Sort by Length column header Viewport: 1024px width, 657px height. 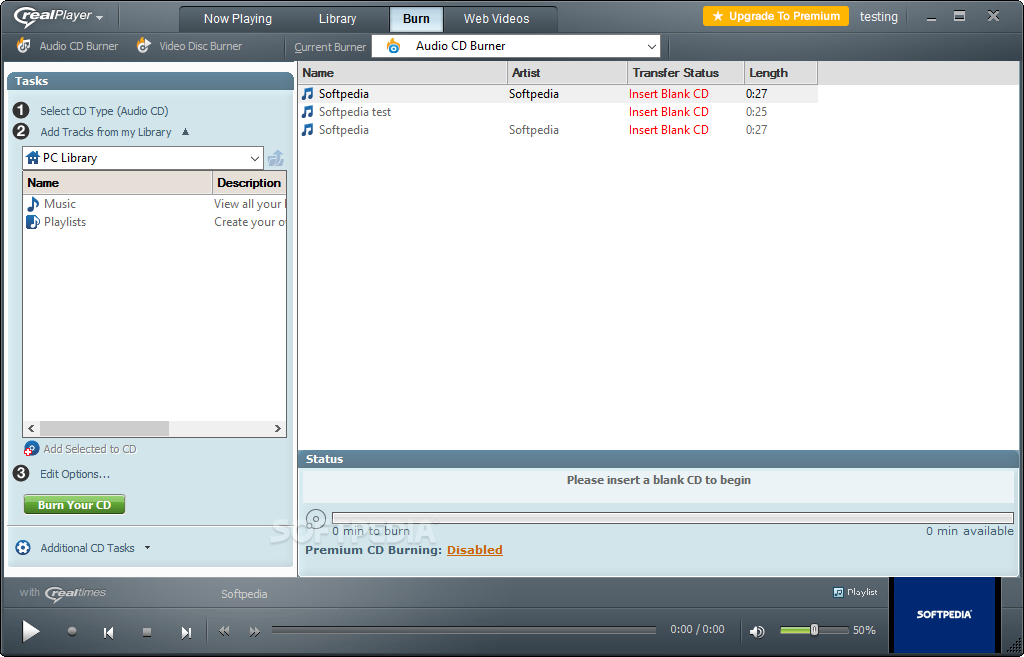pyautogui.click(x=780, y=73)
